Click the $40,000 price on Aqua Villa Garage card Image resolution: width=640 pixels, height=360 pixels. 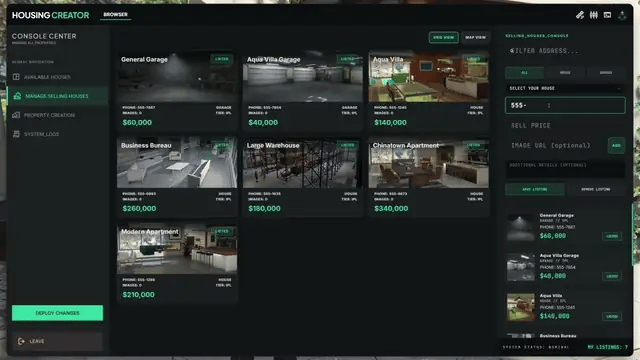tap(263, 122)
